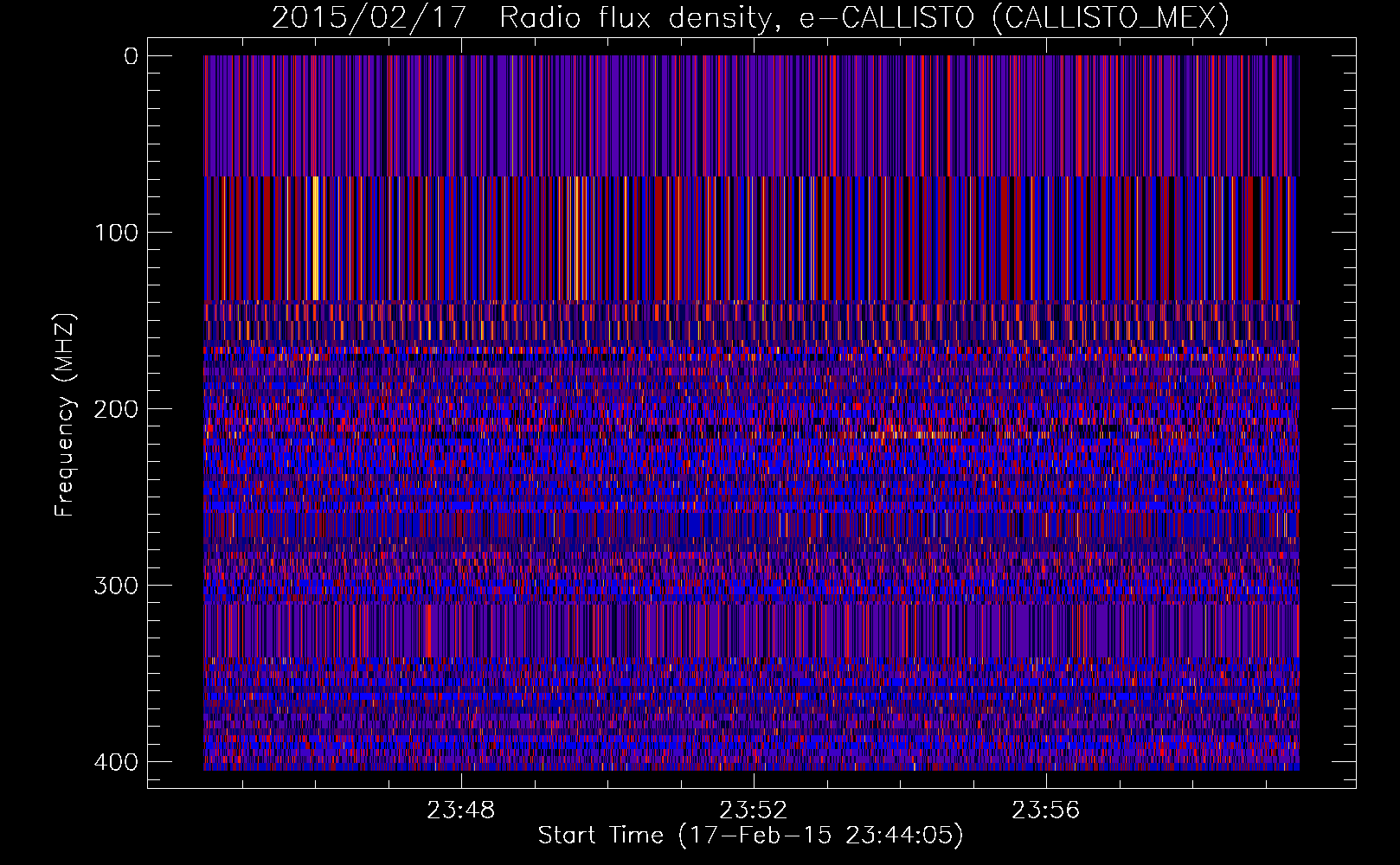Click the plot title mentioning e-CALLISTO
The height and width of the screenshot is (865, 1400).
750,18
